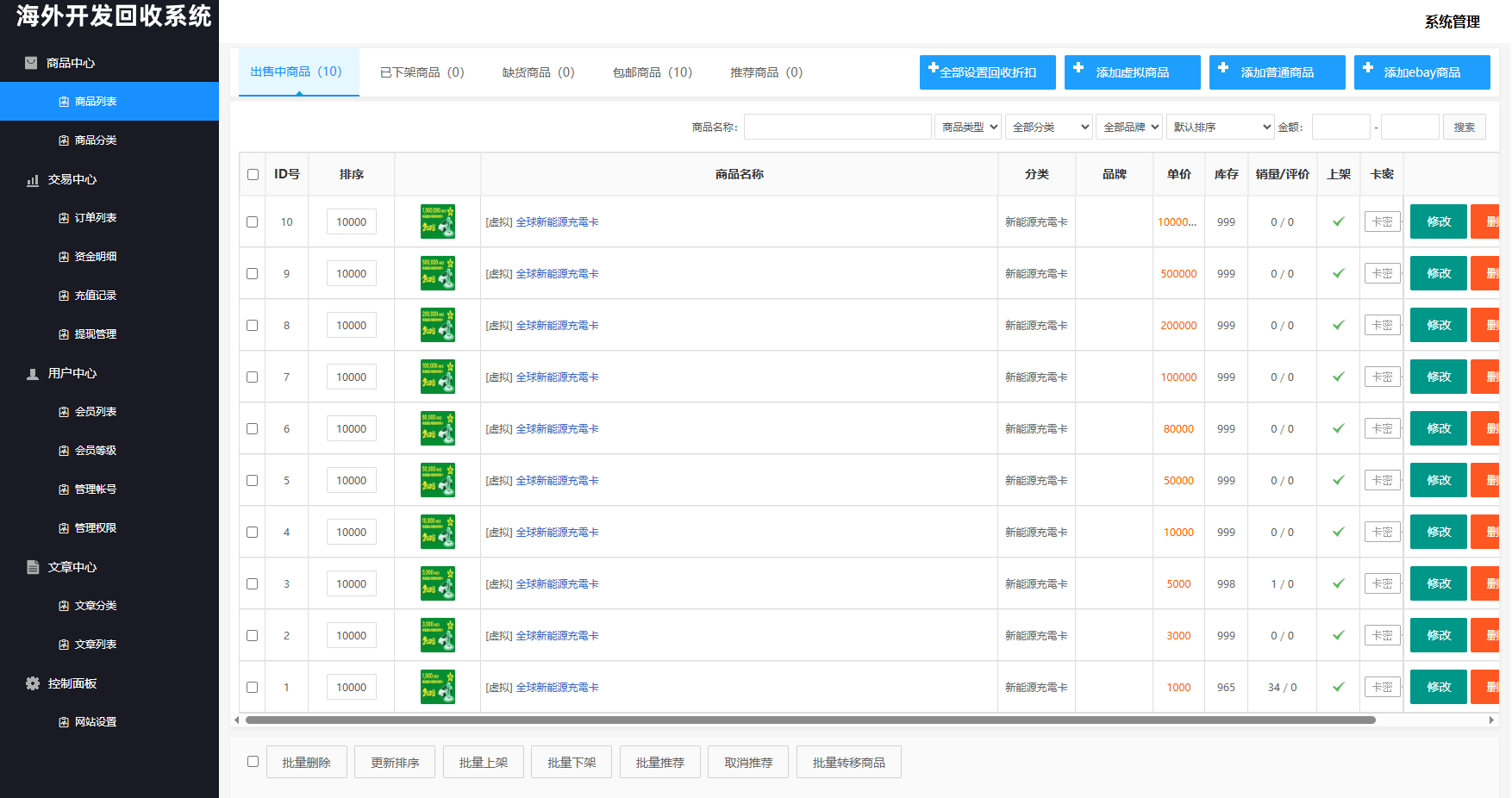
Task: Expand the 全部分类 dropdown
Action: point(1048,126)
